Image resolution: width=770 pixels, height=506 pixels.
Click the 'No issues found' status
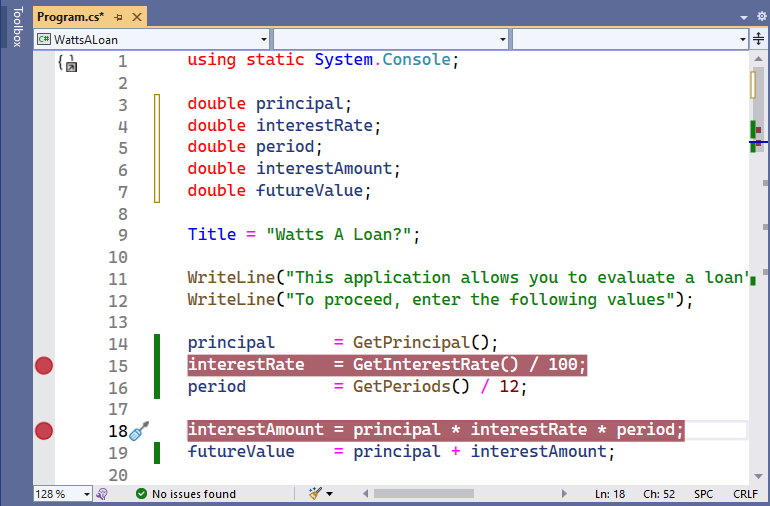pyautogui.click(x=186, y=494)
